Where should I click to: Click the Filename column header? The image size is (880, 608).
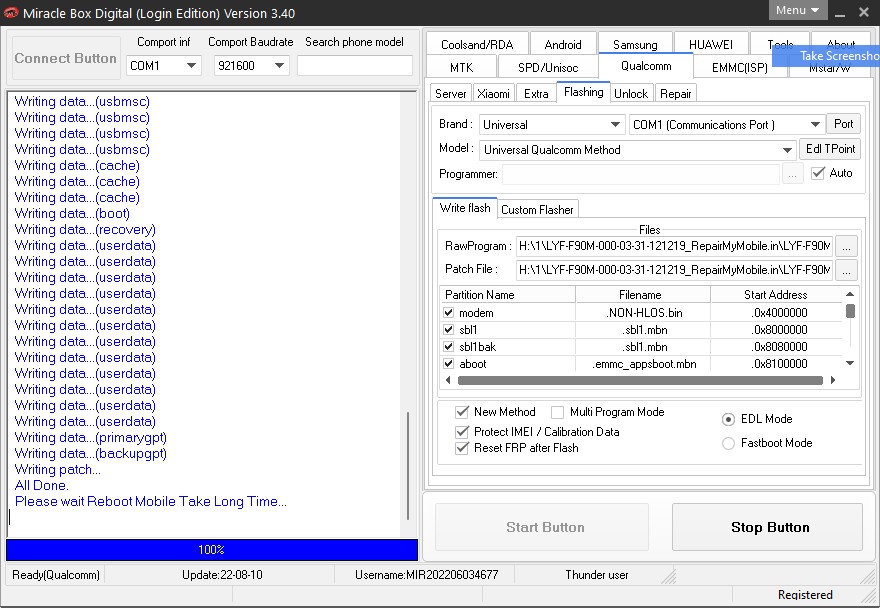tap(643, 295)
